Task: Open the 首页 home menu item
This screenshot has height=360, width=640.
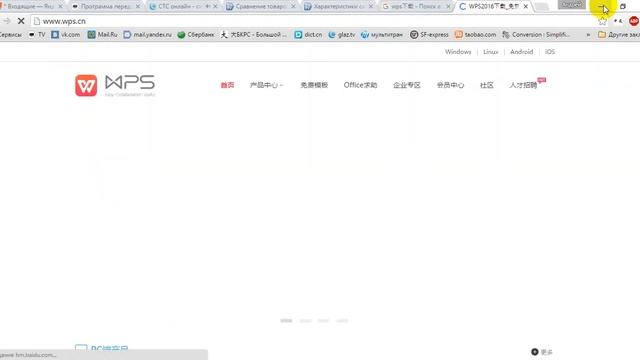Action: tap(227, 85)
